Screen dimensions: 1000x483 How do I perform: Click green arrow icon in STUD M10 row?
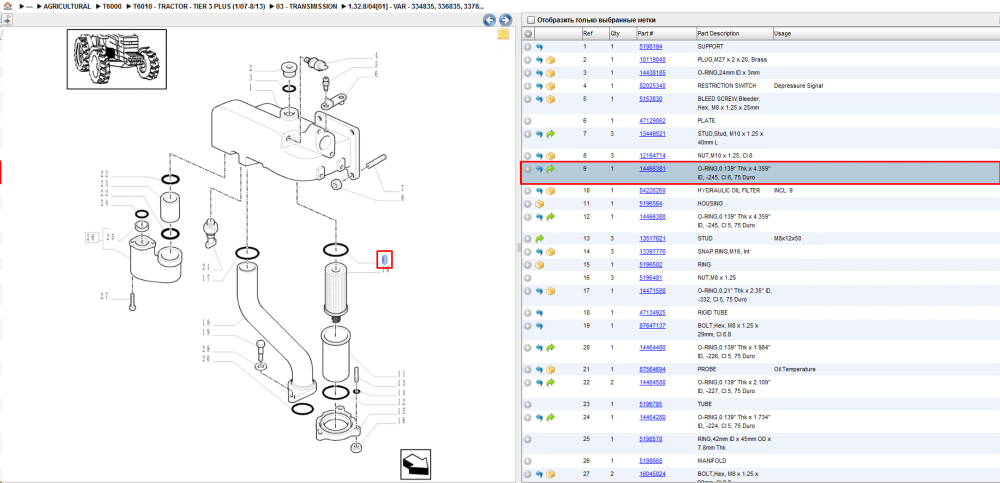[550, 134]
